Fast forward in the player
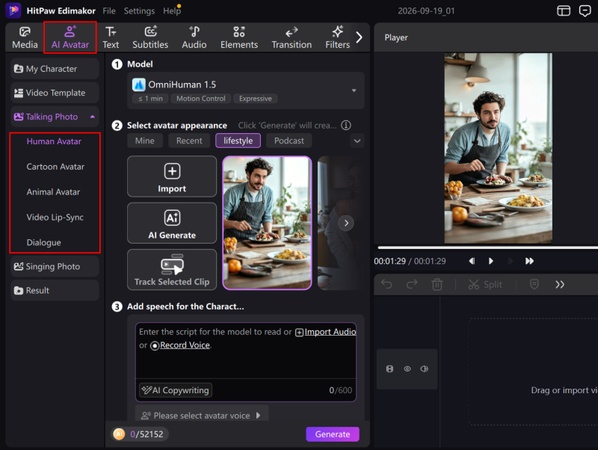The height and width of the screenshot is (450, 598). click(x=529, y=261)
